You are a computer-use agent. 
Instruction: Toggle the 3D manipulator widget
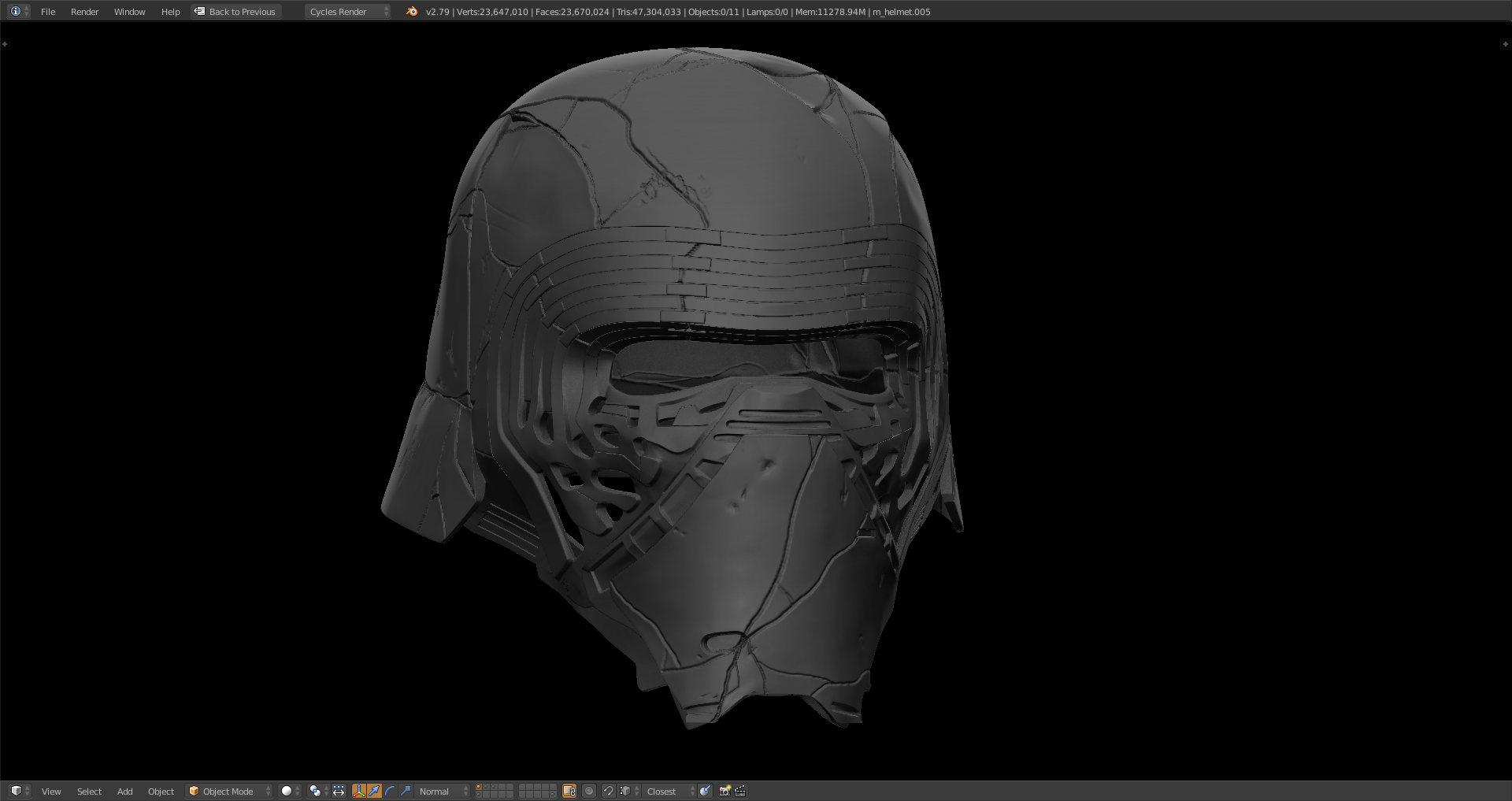coord(359,791)
